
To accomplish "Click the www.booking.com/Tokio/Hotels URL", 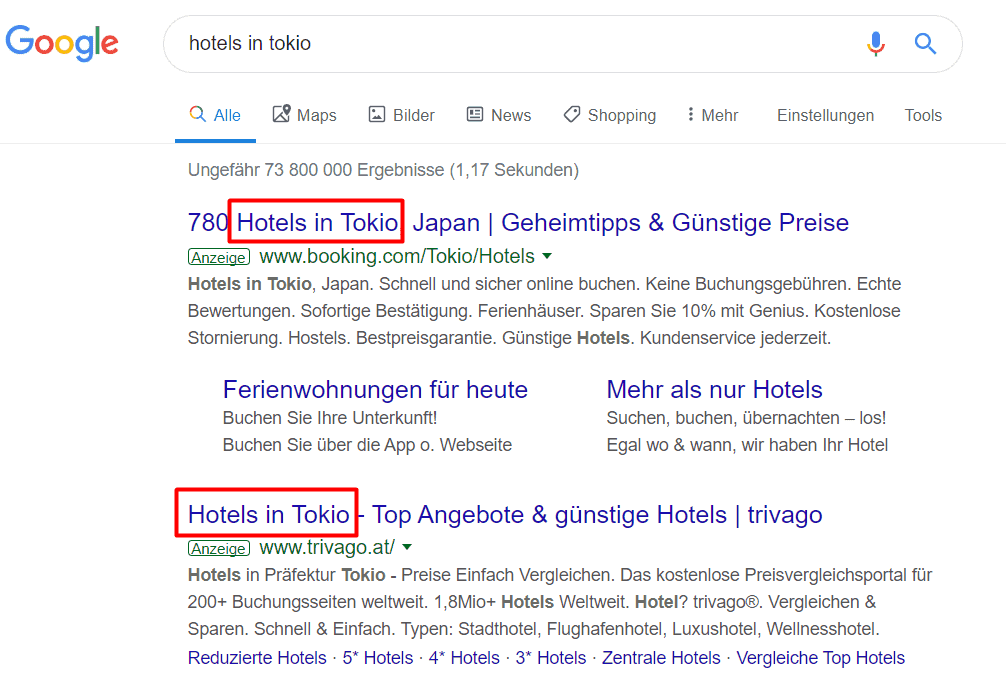I will coord(396,256).
